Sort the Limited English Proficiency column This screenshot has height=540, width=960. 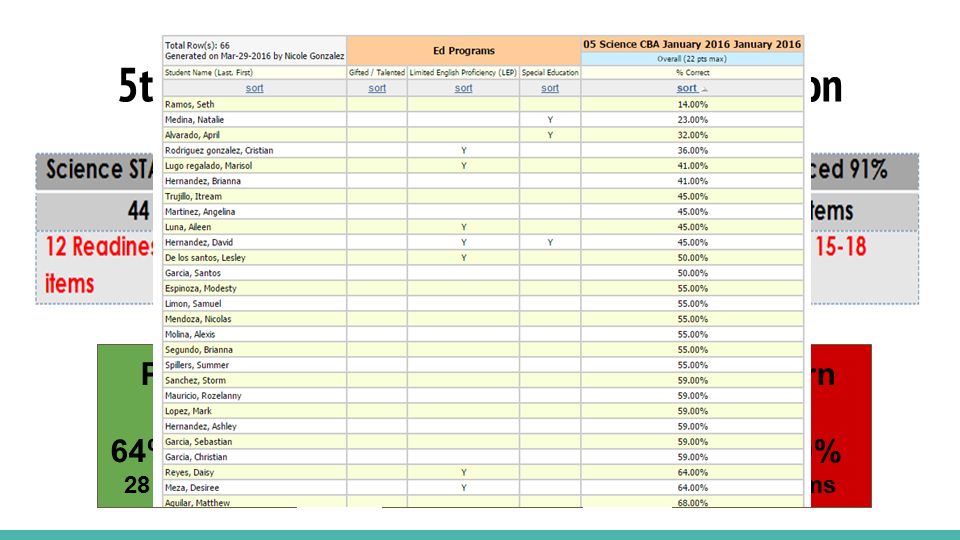pos(463,88)
